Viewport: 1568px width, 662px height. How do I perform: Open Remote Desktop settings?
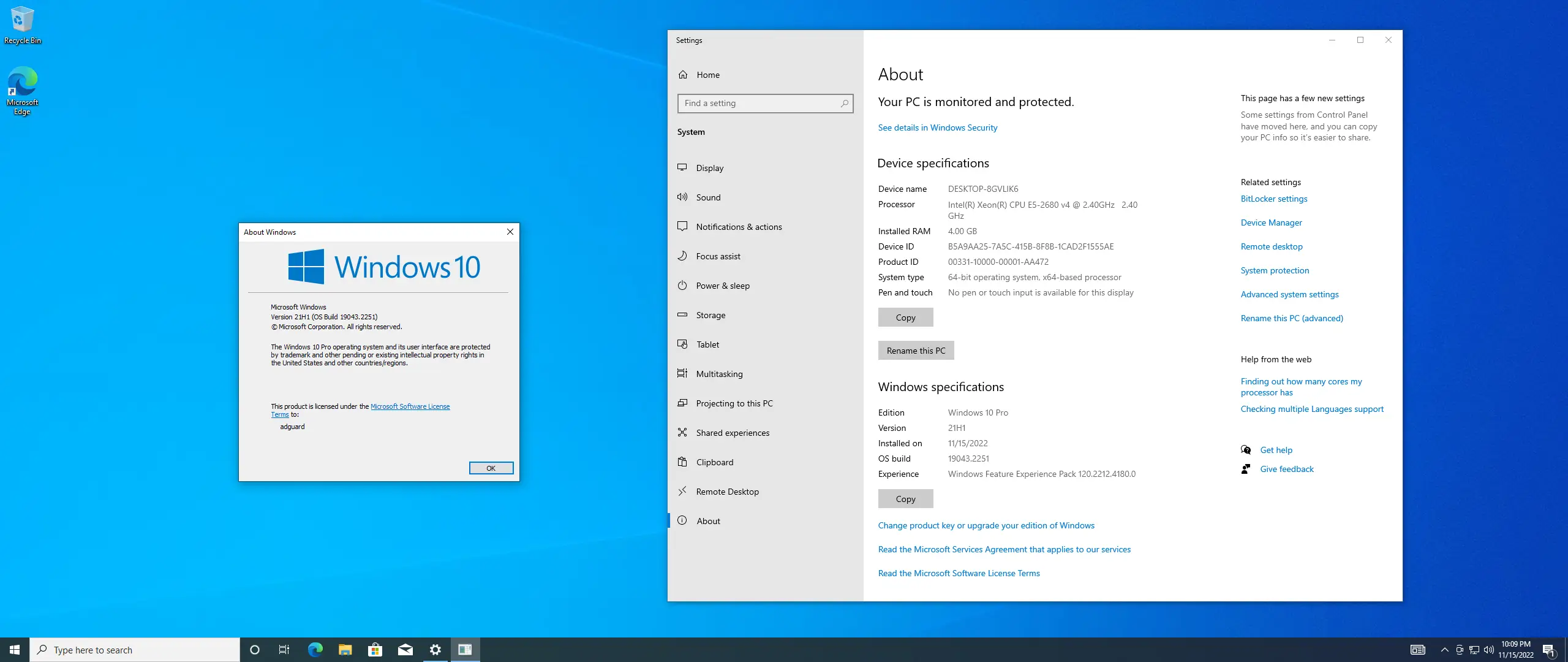pyautogui.click(x=727, y=491)
